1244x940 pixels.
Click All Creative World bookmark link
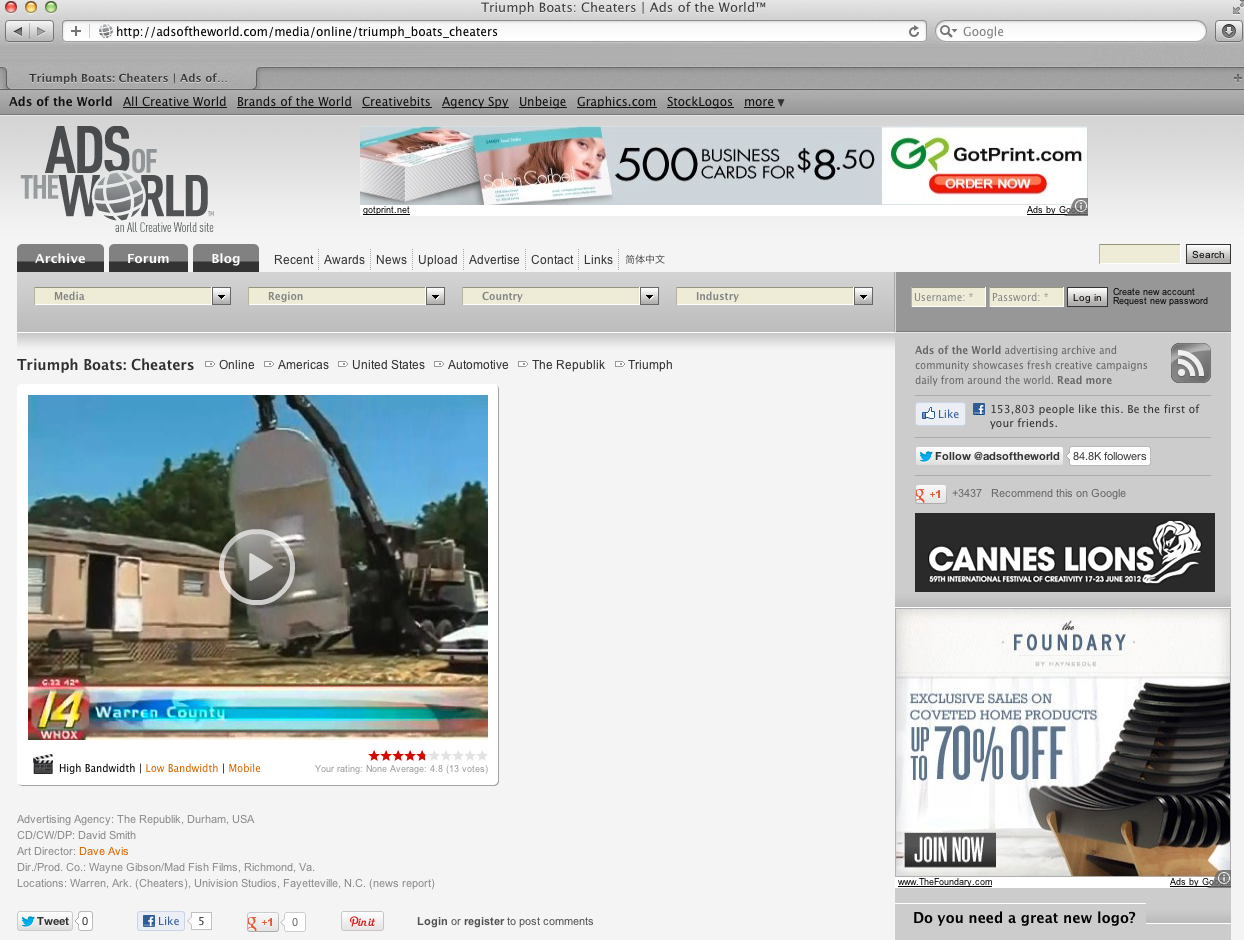tap(175, 102)
